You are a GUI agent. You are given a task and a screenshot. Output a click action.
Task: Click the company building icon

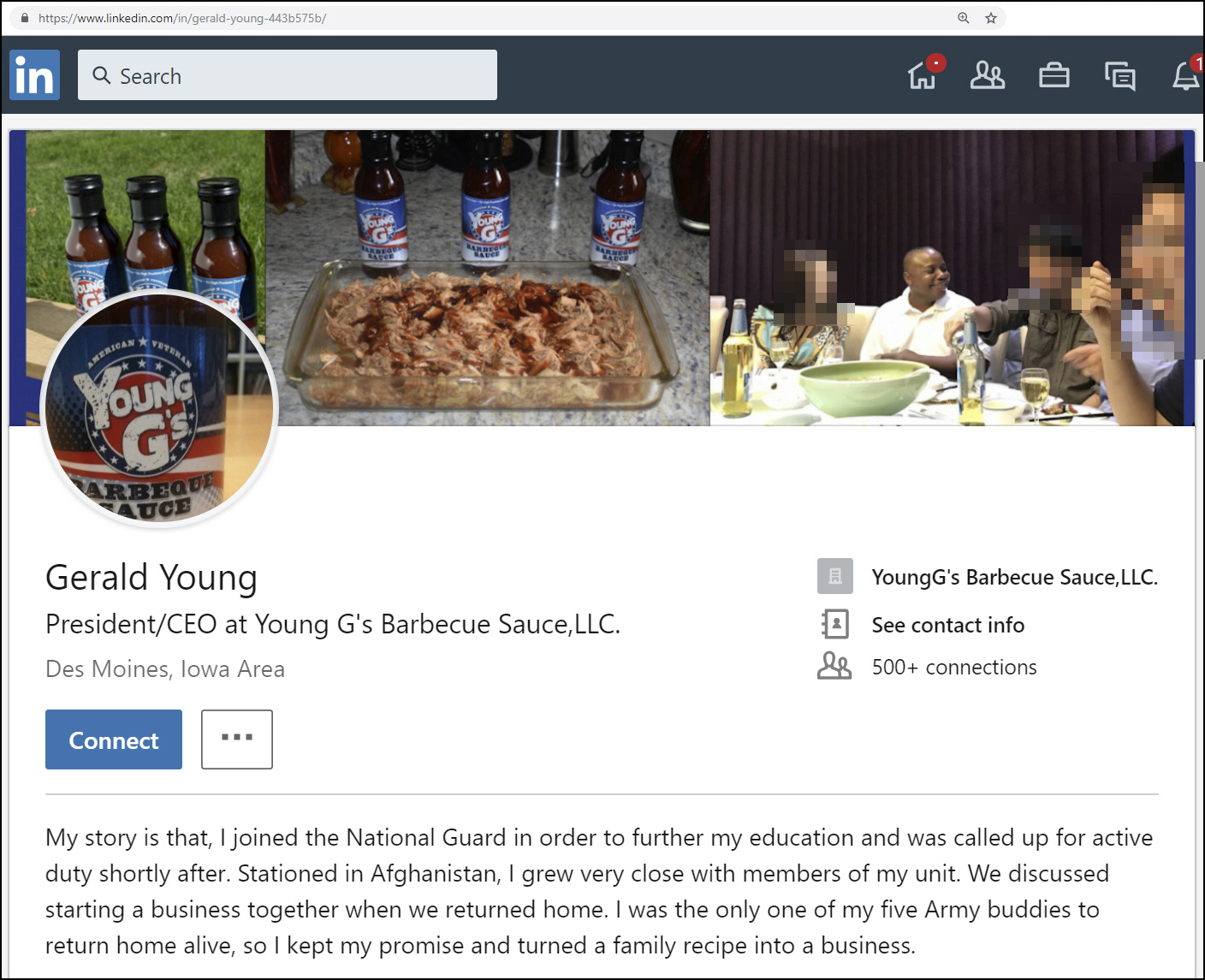click(x=834, y=577)
